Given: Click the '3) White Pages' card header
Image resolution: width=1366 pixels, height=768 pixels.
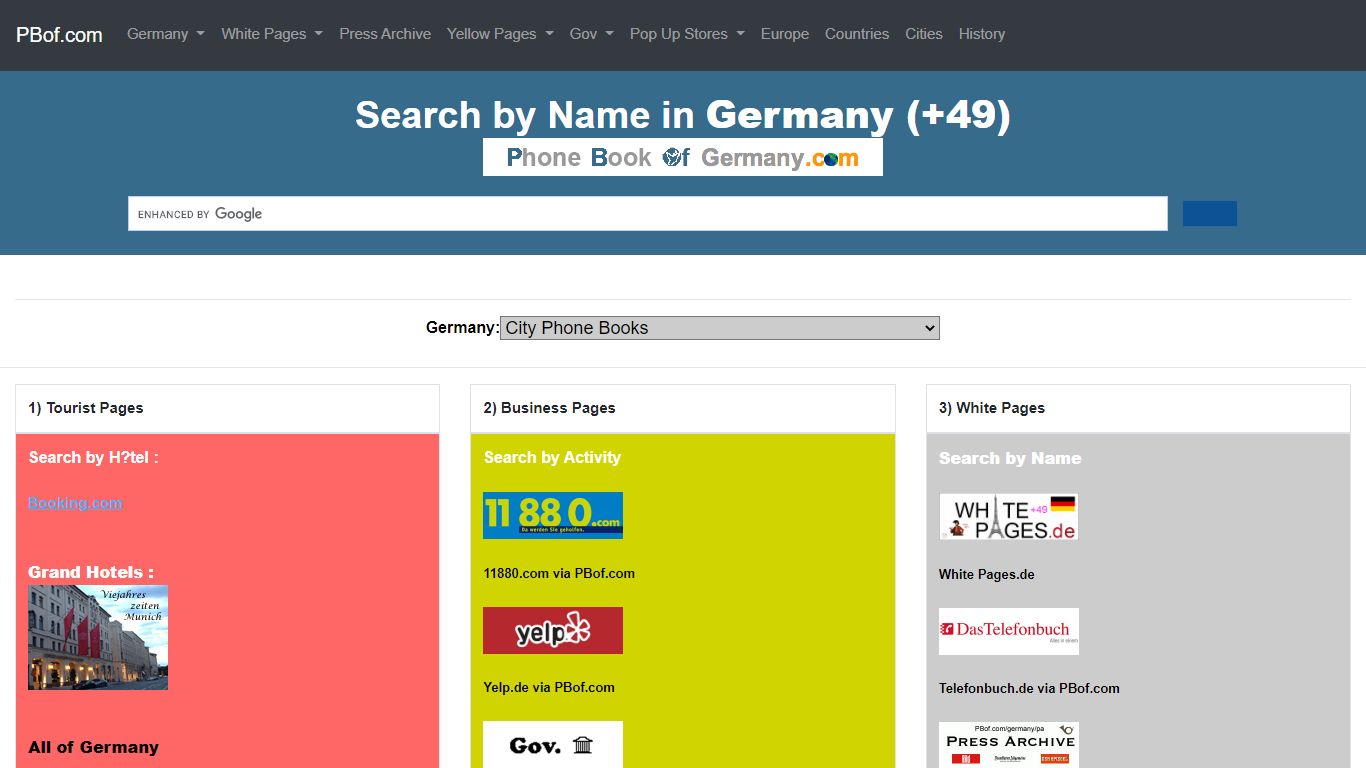Looking at the screenshot, I should click(1138, 408).
